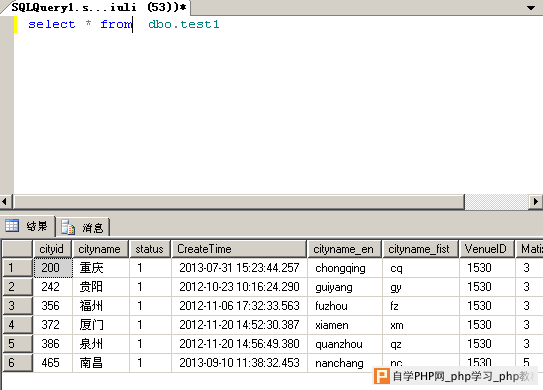Click the status column header
The image size is (543, 390).
pos(150,249)
